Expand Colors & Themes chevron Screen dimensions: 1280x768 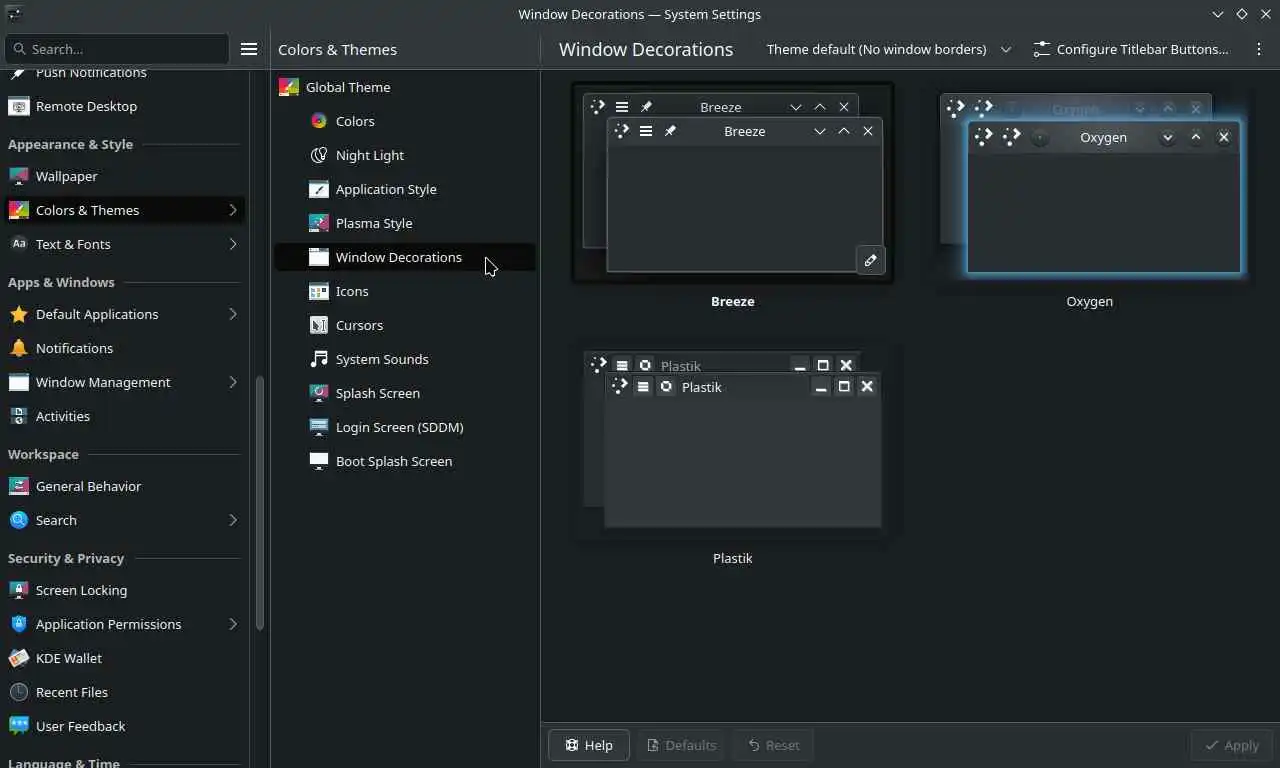(x=232, y=210)
